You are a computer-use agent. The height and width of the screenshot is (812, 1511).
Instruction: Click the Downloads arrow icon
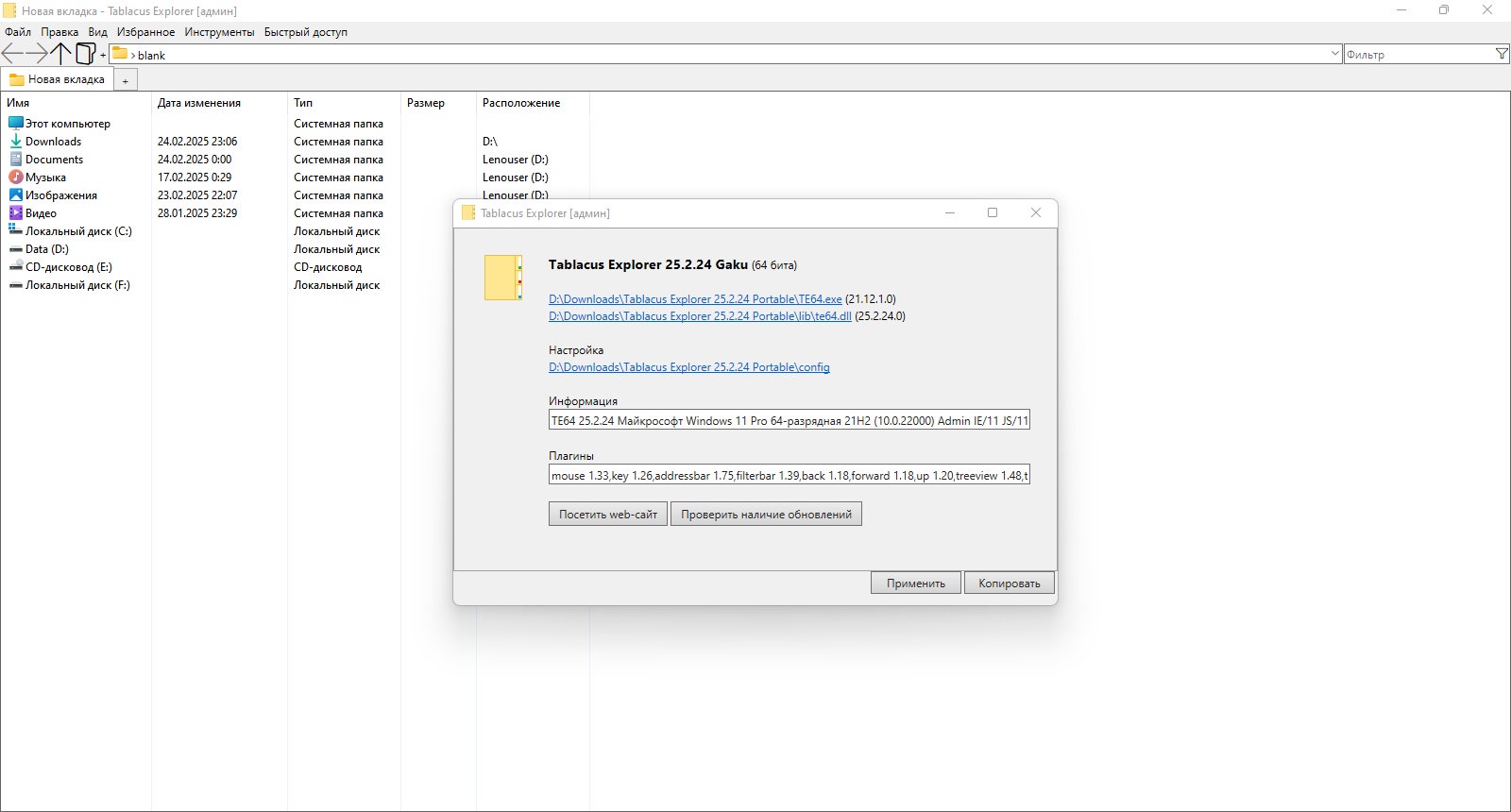pyautogui.click(x=16, y=141)
